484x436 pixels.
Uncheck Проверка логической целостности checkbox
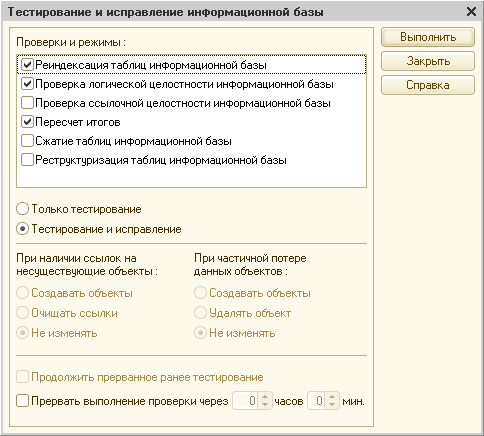27,84
